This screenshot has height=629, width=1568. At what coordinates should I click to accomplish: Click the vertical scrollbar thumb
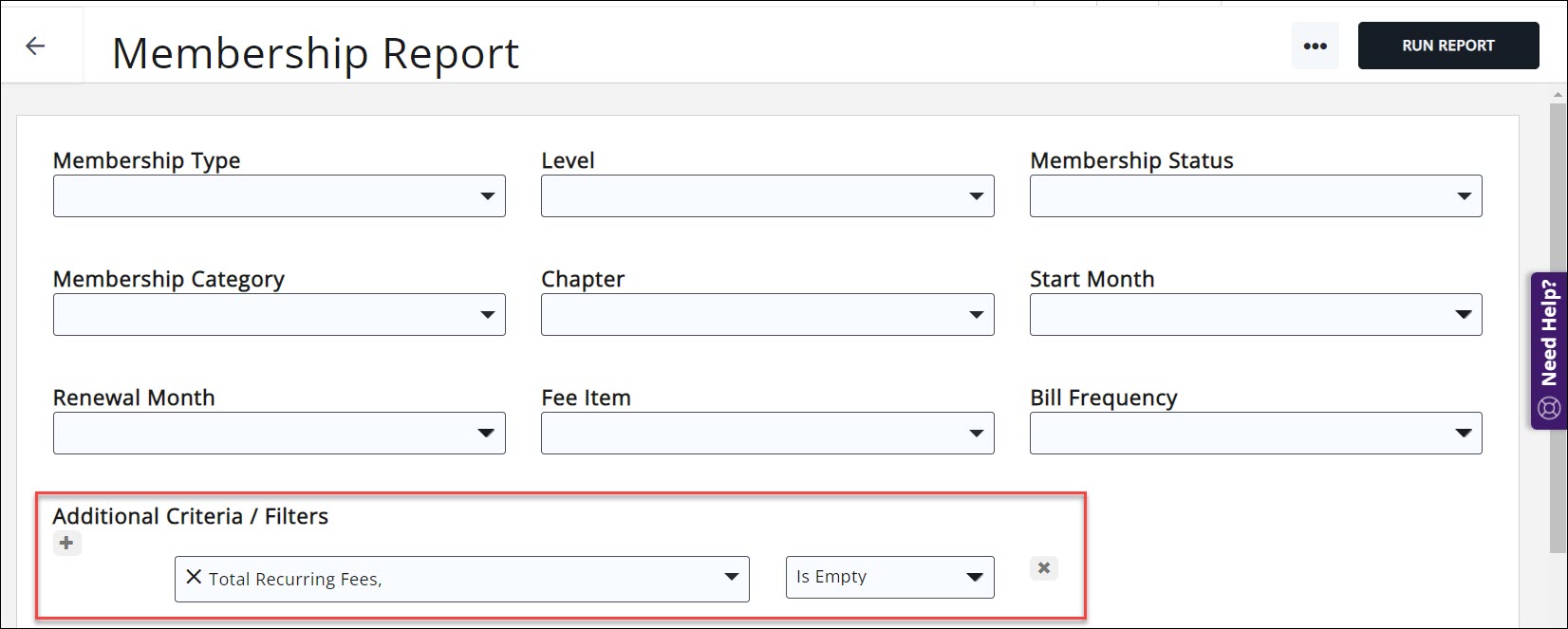click(x=1558, y=323)
